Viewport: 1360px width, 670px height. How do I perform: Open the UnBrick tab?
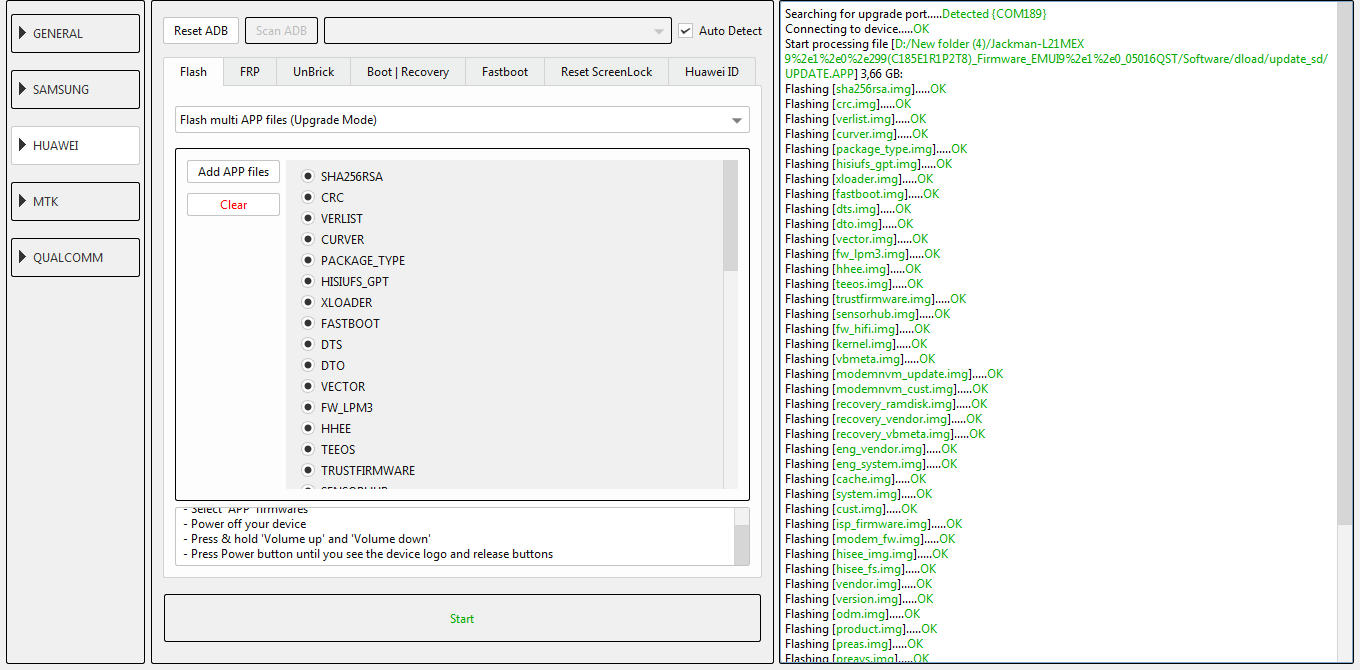(313, 72)
